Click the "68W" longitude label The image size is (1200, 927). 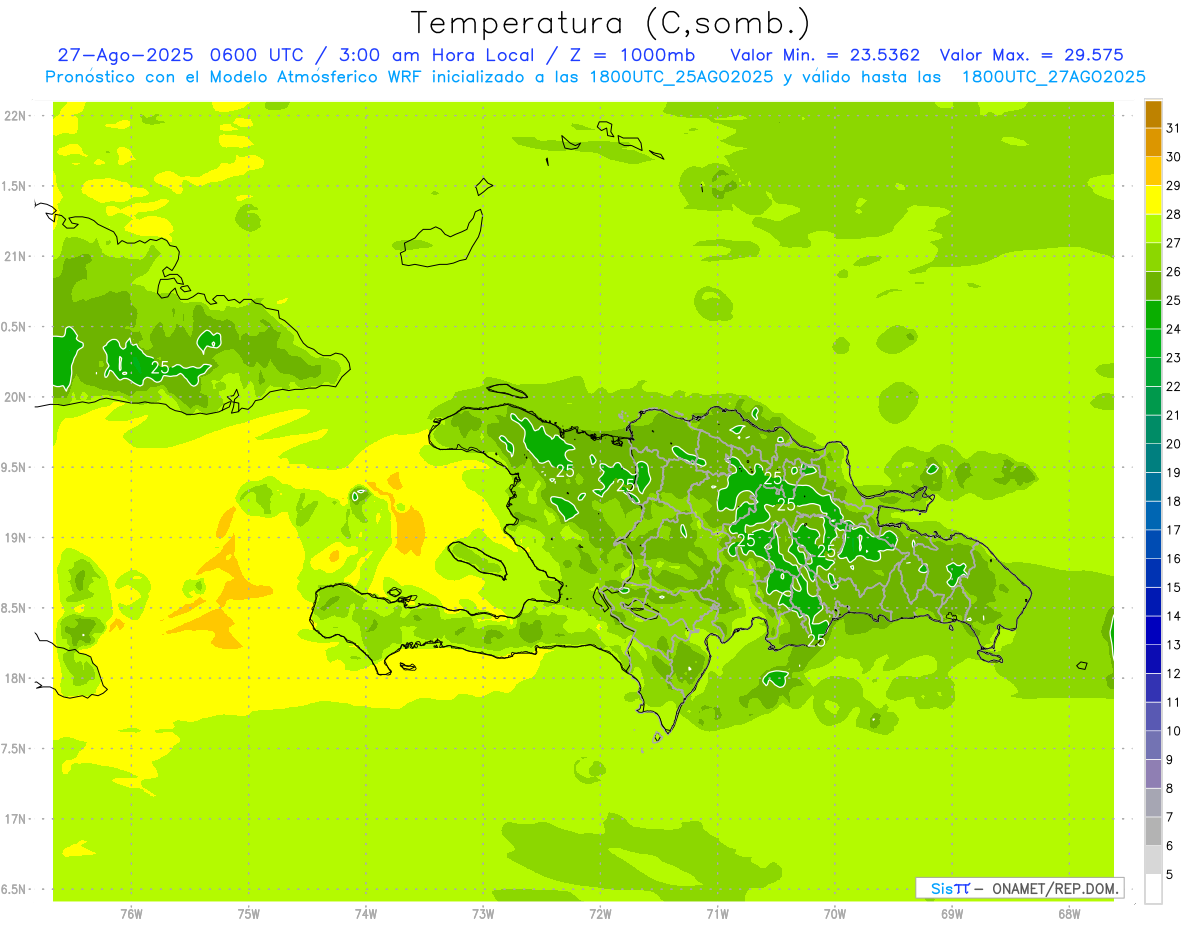point(1069,914)
